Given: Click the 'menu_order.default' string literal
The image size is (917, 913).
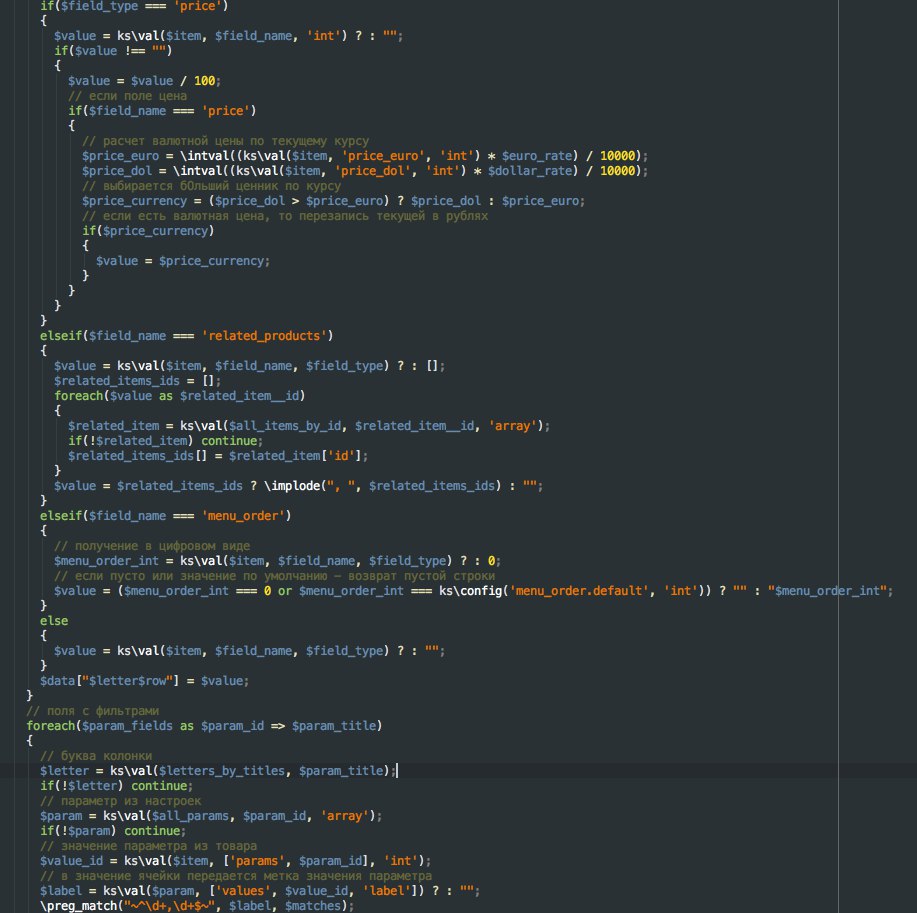Looking at the screenshot, I should click(x=579, y=591).
